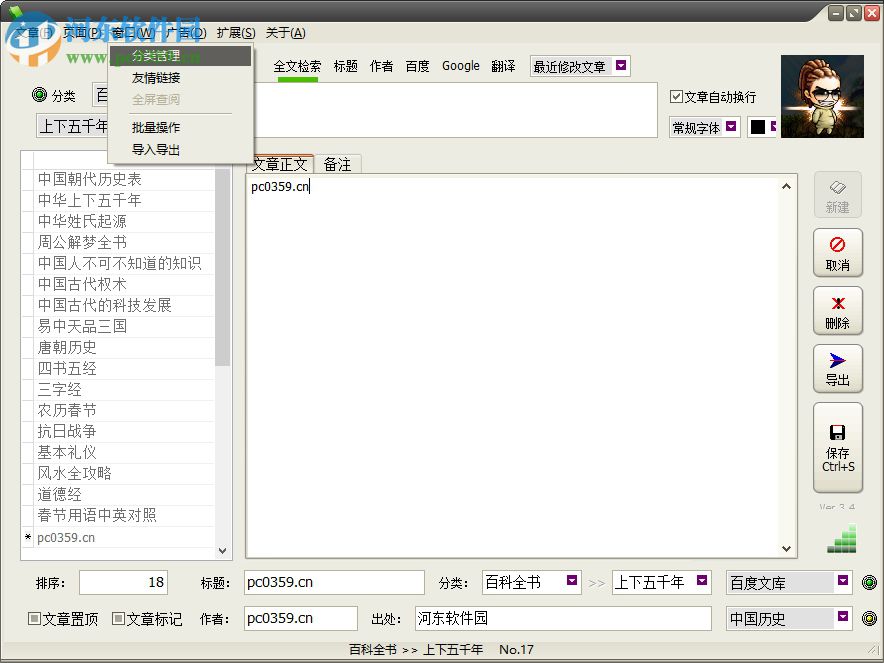Click the Google search option
This screenshot has width=884, height=663.
460,65
